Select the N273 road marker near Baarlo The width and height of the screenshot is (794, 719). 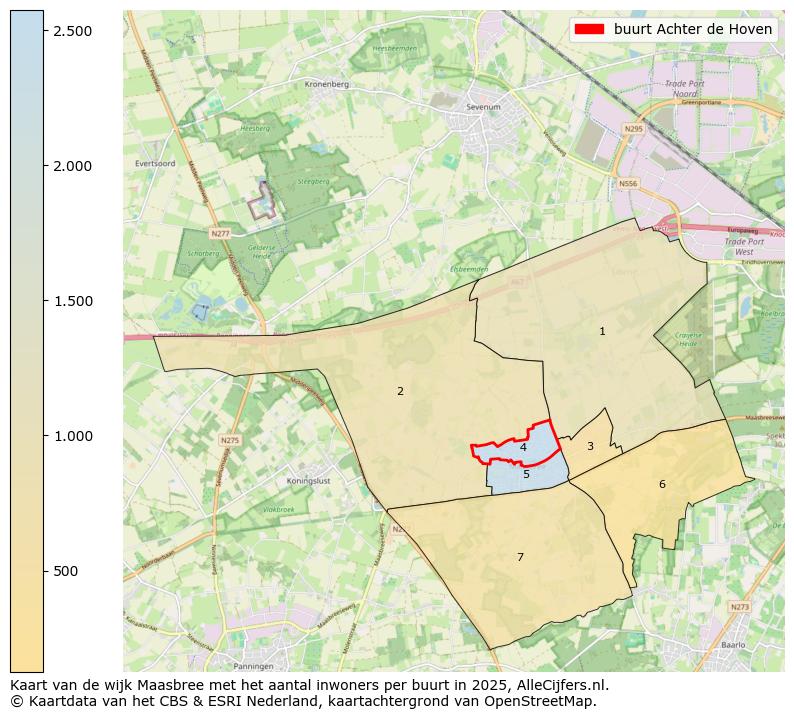739,607
